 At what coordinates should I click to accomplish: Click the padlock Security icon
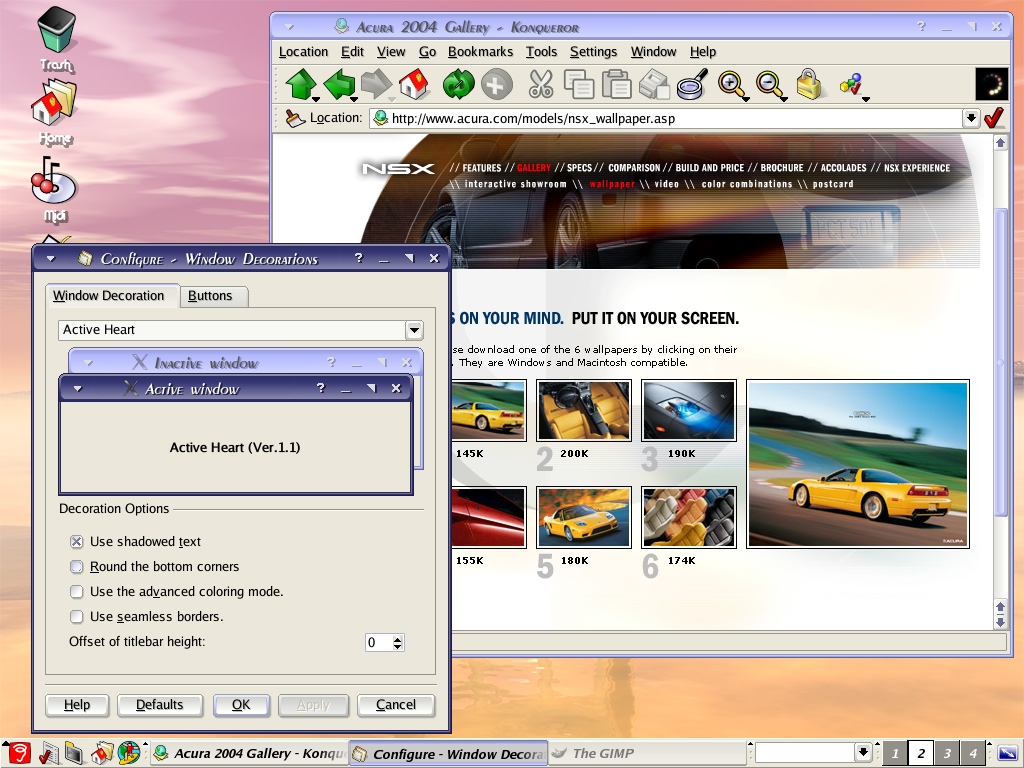[x=808, y=85]
